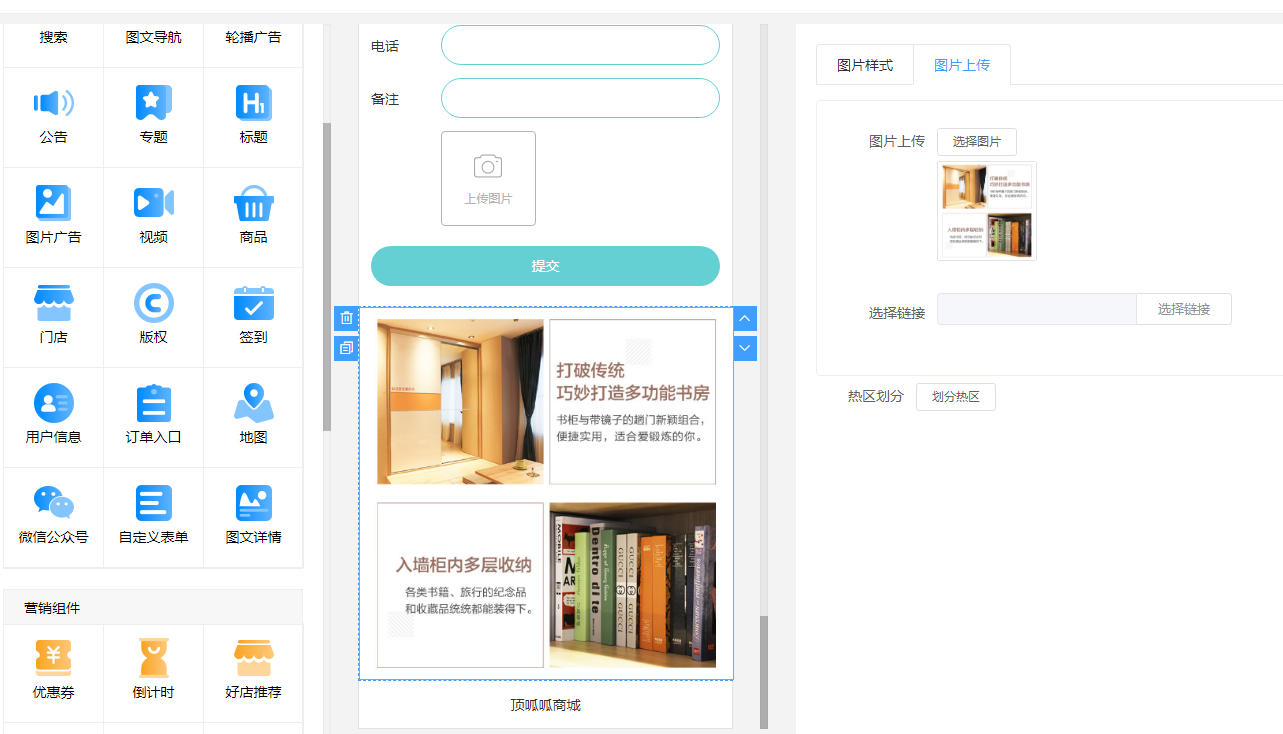The height and width of the screenshot is (734, 1283).
Task: Switch to the 图片上传 tab
Action: pyautogui.click(x=961, y=65)
